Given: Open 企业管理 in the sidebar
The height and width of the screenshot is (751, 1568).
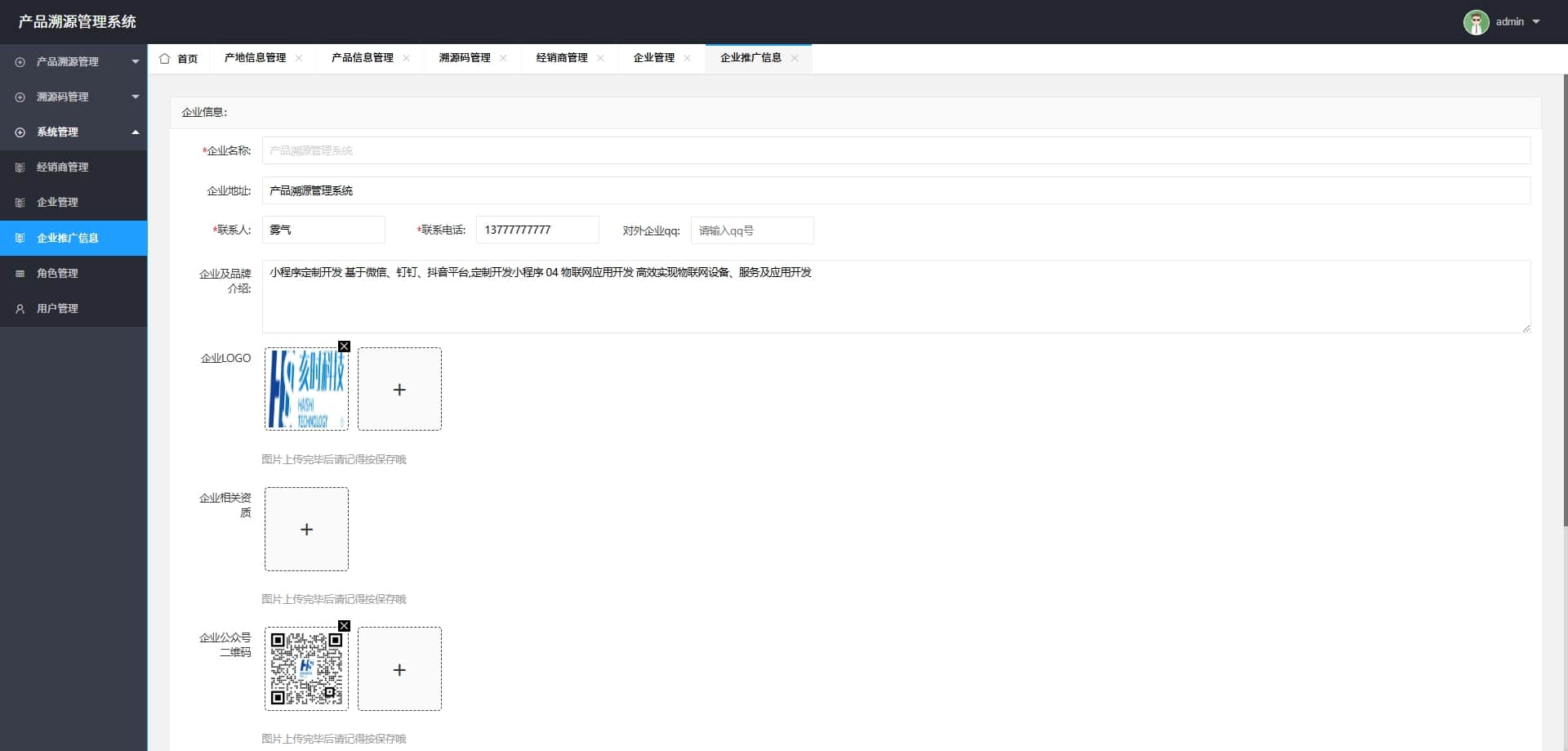Looking at the screenshot, I should pos(73,203).
